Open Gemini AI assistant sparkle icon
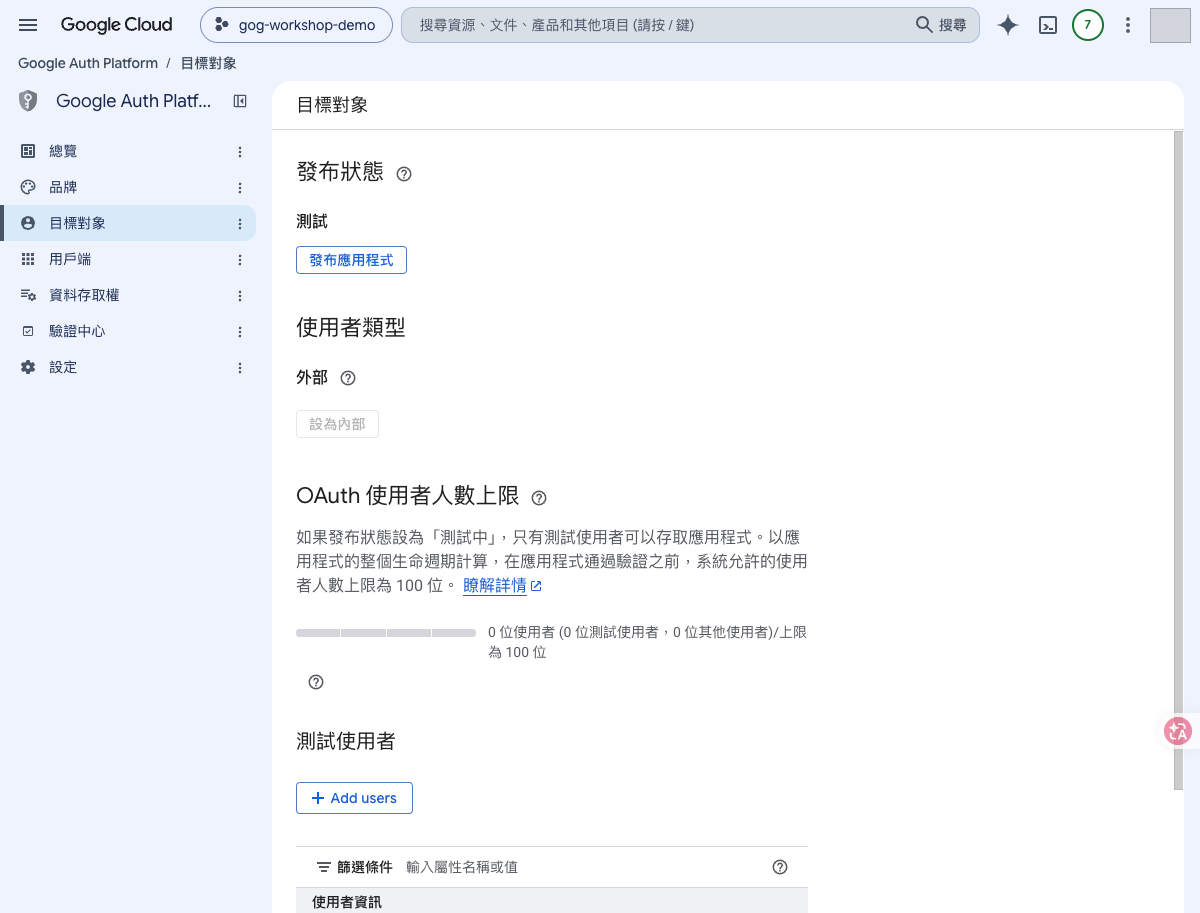The image size is (1200, 913). [1008, 26]
